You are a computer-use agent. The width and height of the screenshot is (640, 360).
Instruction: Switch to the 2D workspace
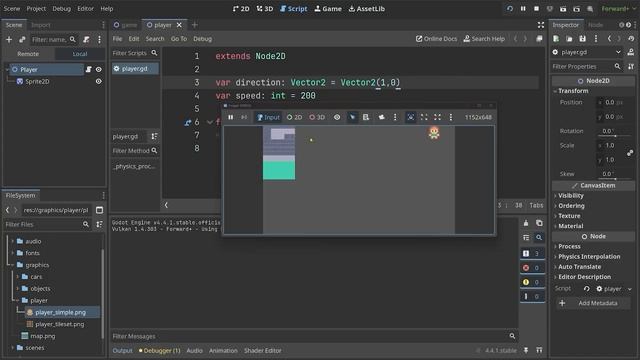pos(241,9)
